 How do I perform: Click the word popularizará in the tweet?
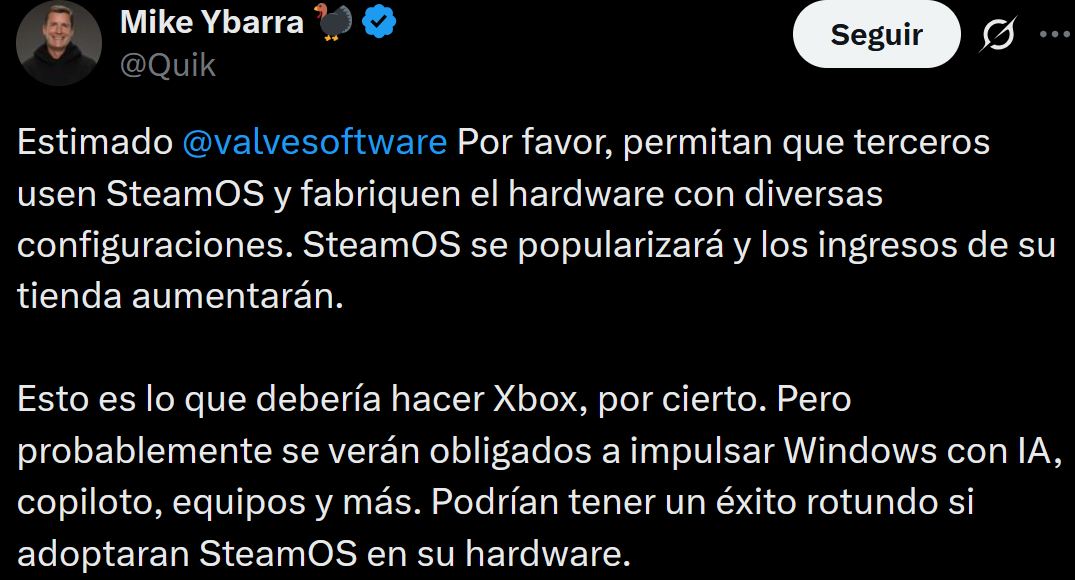(620, 246)
